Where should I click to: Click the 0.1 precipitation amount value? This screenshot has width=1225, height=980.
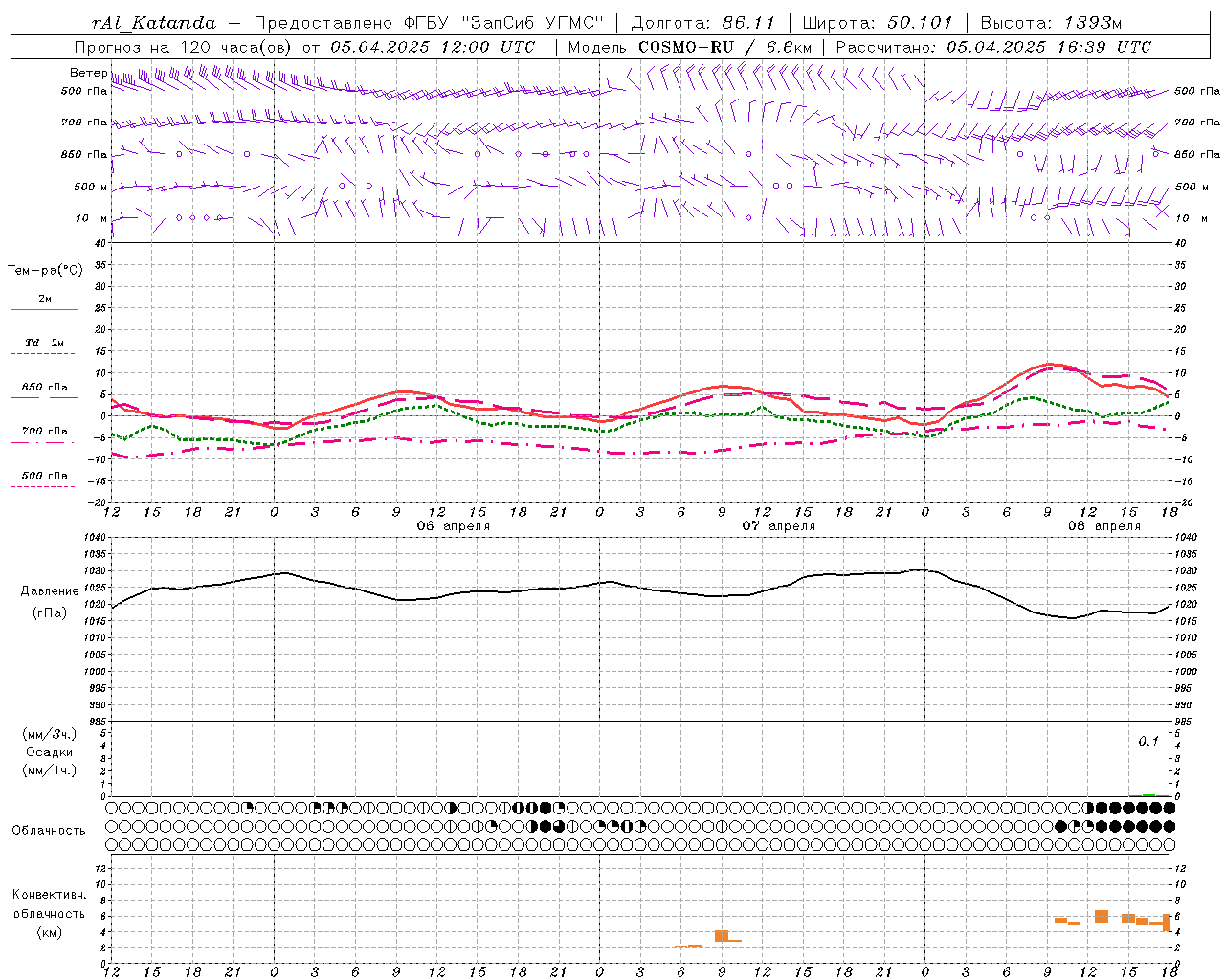click(1148, 742)
